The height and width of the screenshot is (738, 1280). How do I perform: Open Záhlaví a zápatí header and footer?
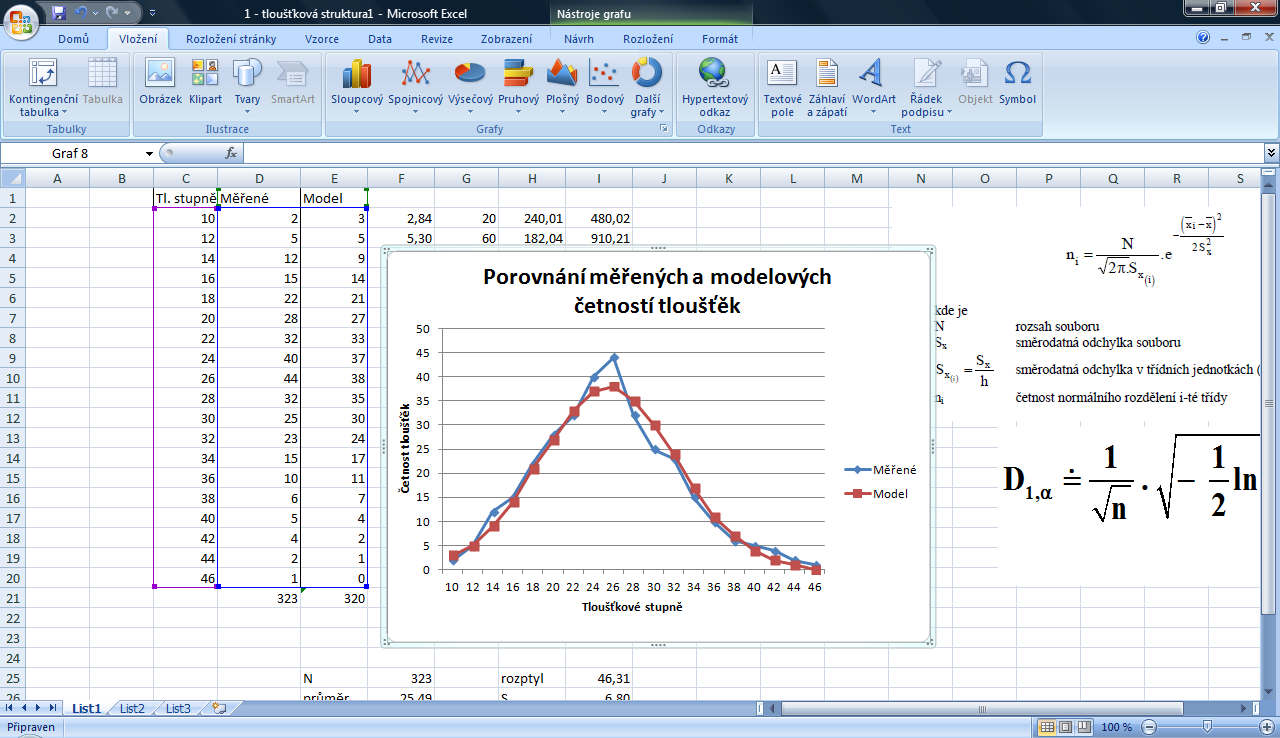(827, 88)
